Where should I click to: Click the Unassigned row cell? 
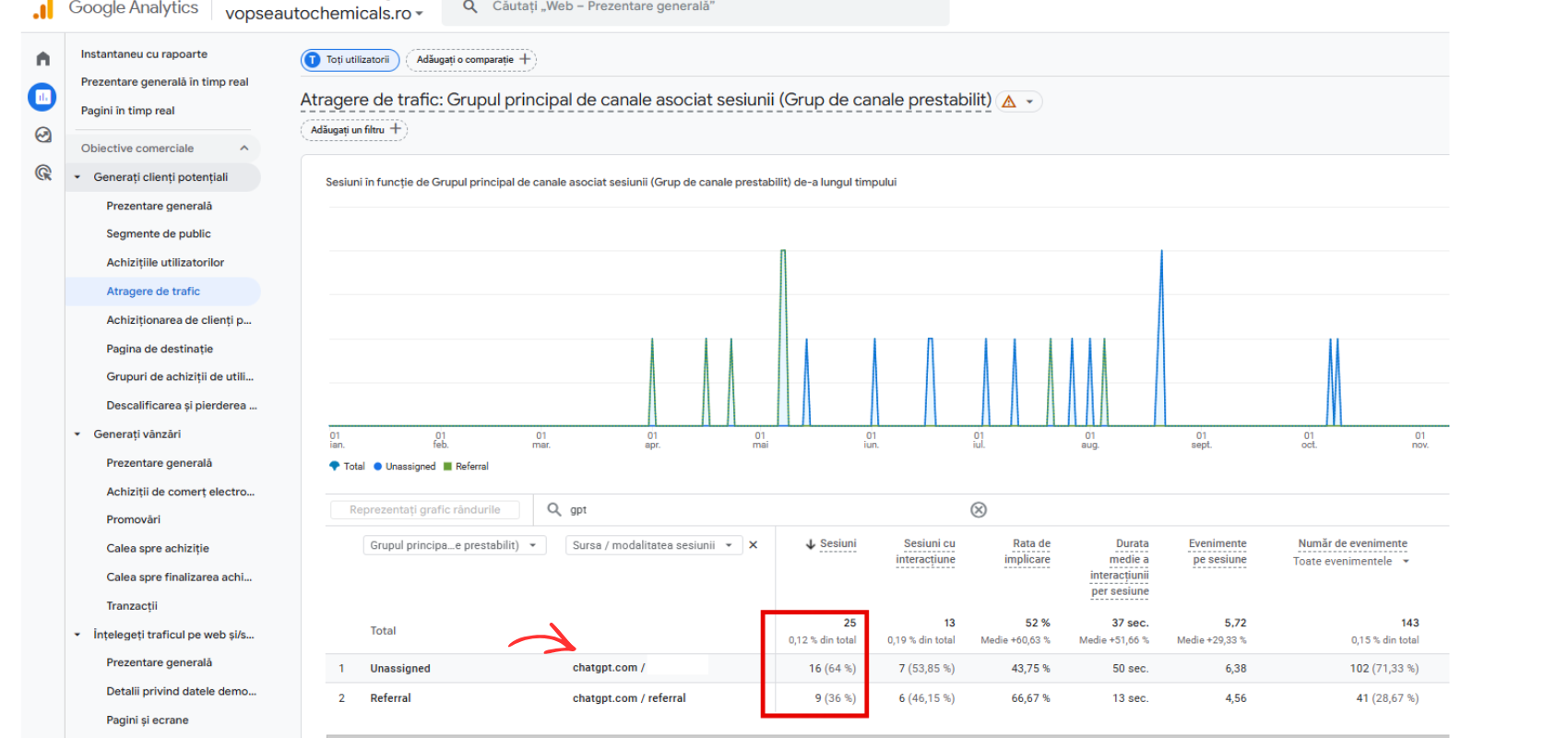pos(400,669)
